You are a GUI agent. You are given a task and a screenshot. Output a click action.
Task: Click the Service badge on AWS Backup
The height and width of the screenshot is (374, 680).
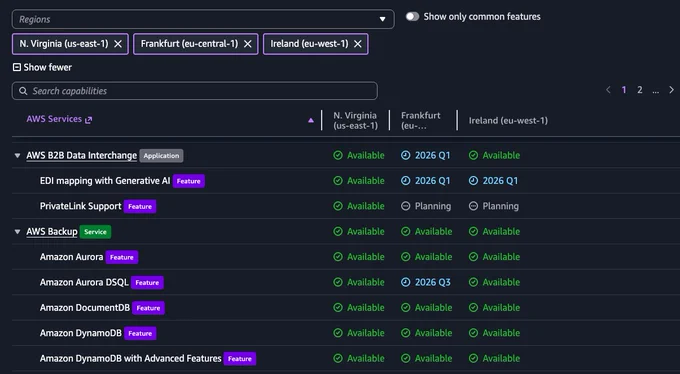tap(95, 232)
